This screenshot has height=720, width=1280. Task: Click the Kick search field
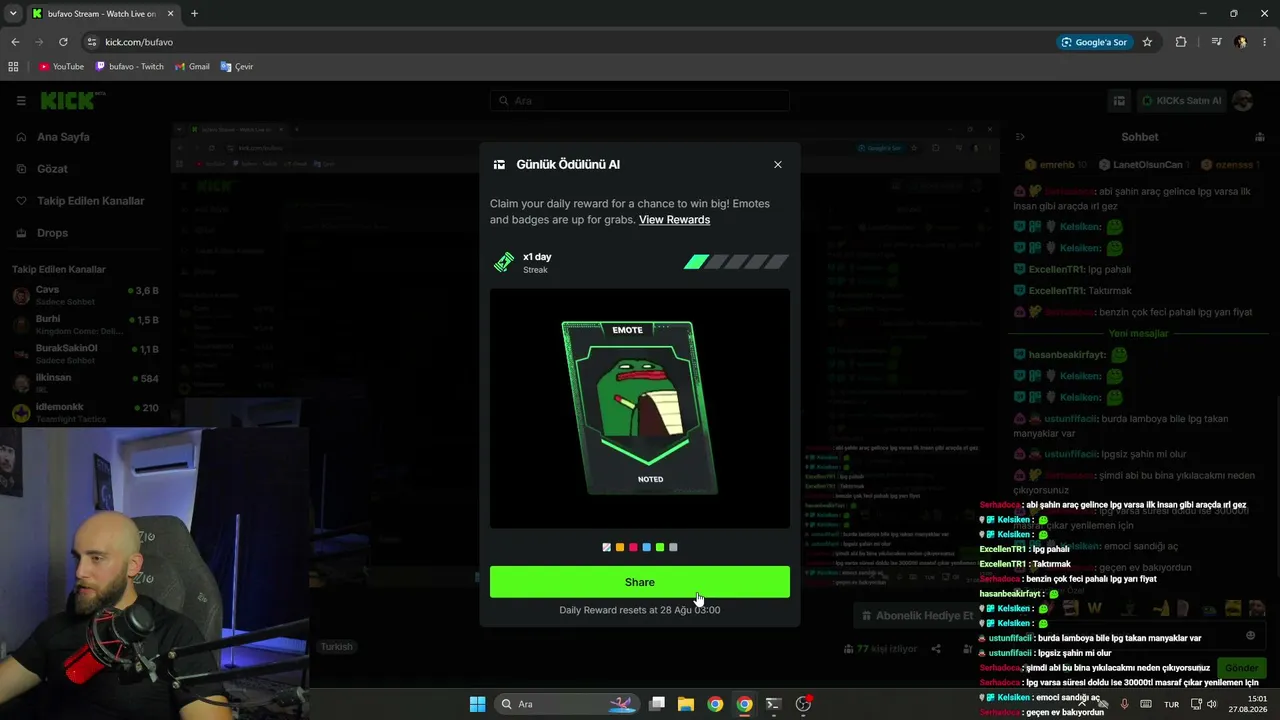click(640, 101)
